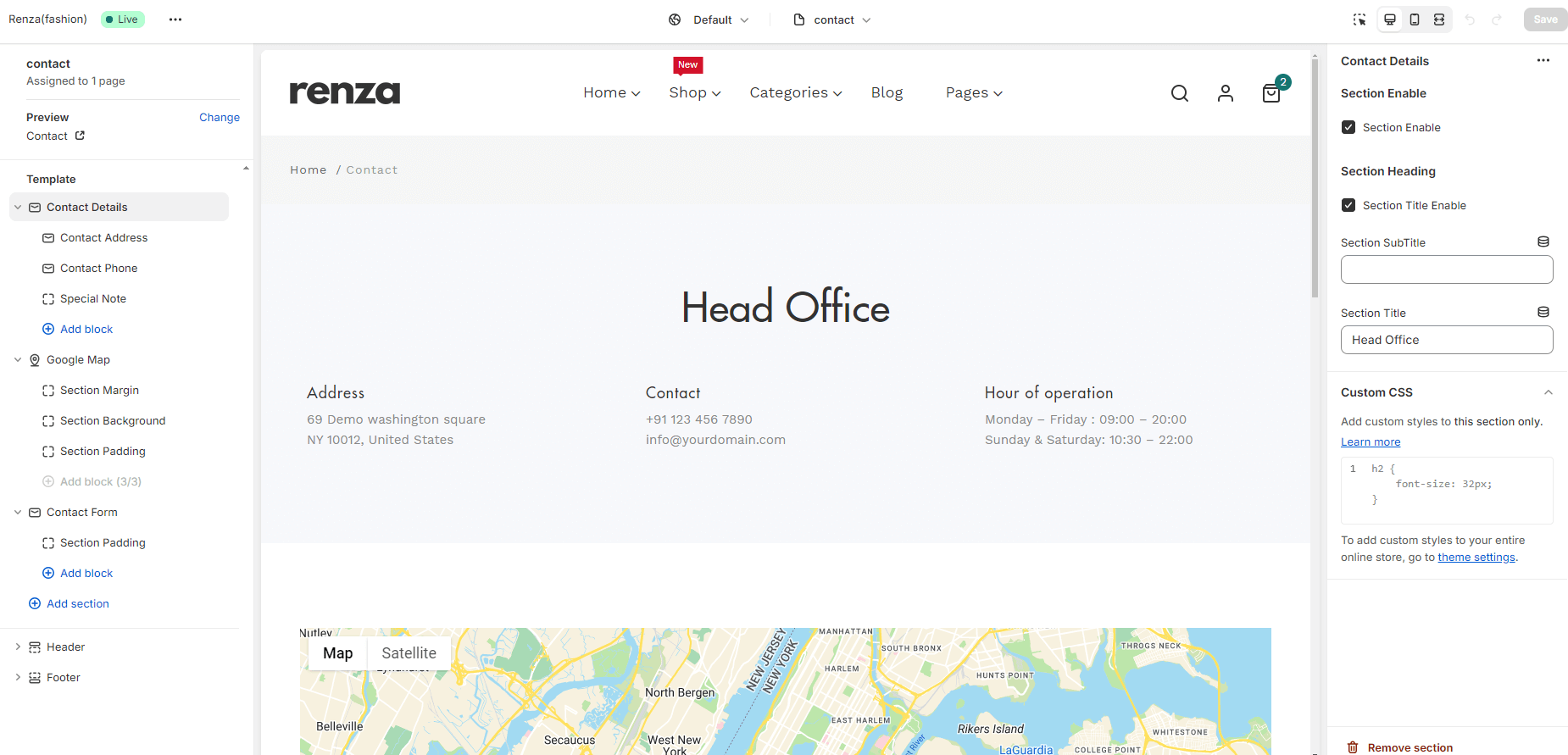1568x755 pixels.
Task: Open the theme settings link
Action: (x=1476, y=557)
